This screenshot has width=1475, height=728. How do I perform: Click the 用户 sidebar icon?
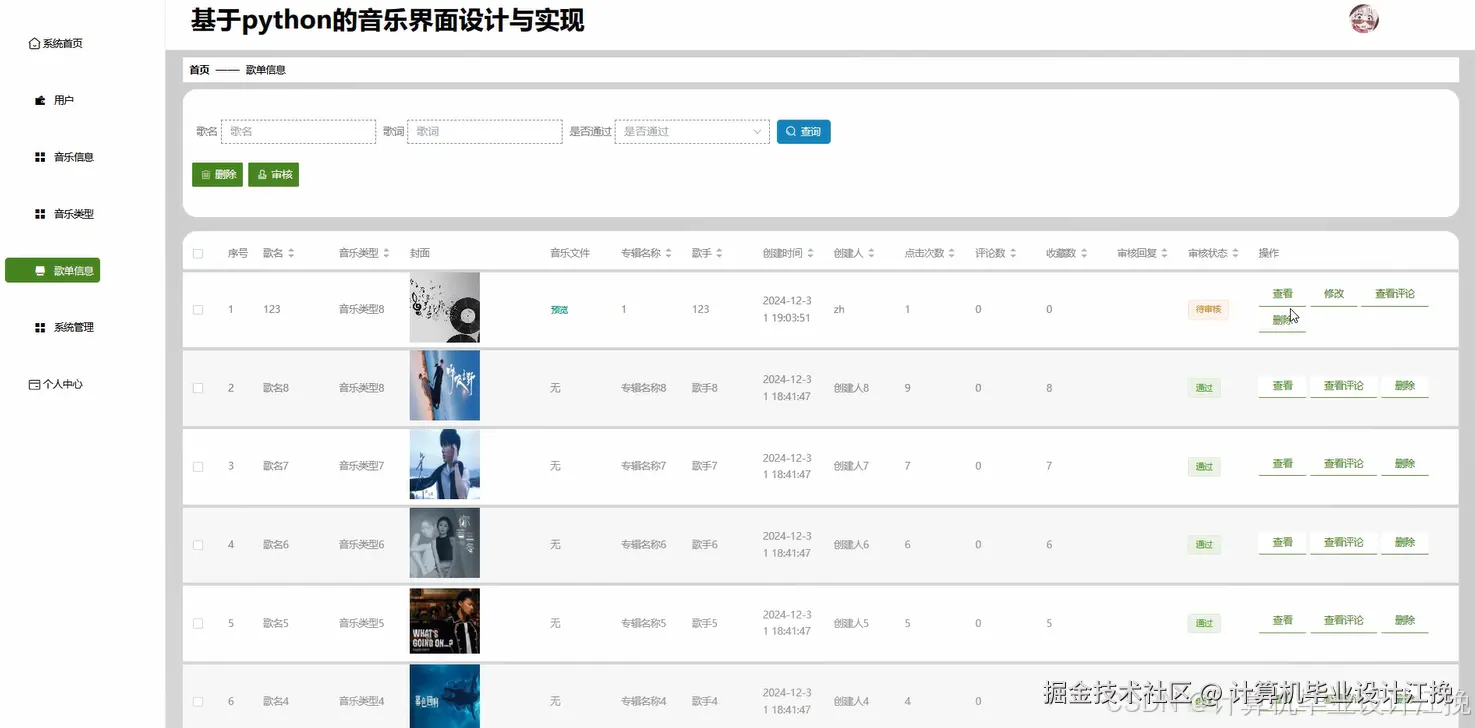click(40, 101)
